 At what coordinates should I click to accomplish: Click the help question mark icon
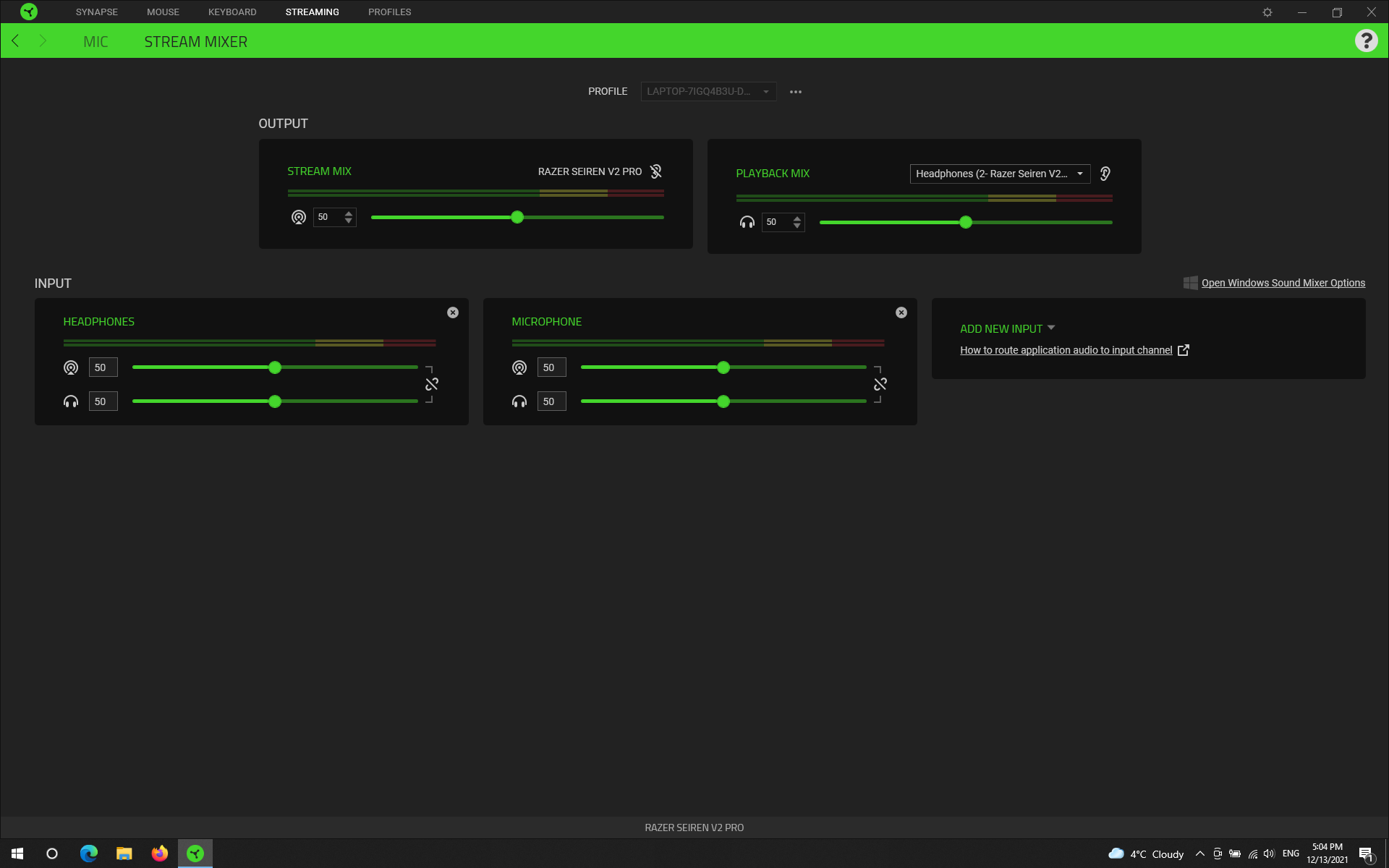1366,41
